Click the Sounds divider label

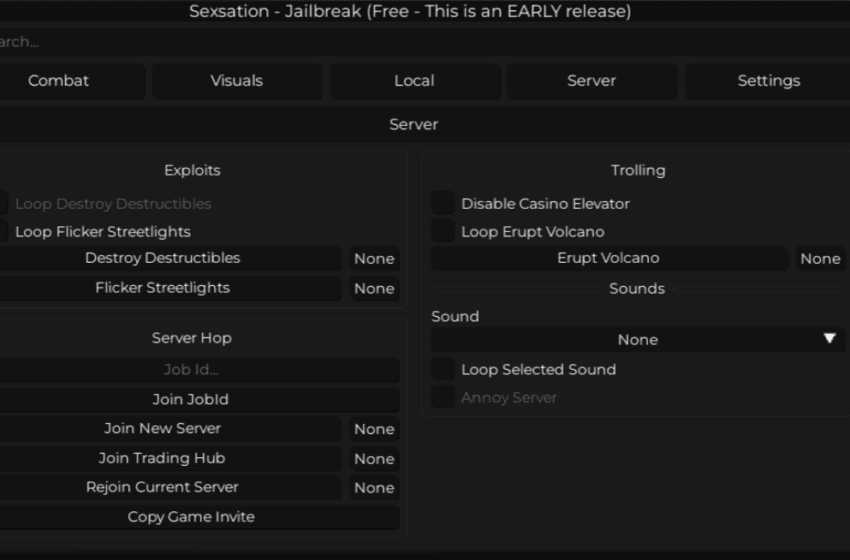point(637,288)
